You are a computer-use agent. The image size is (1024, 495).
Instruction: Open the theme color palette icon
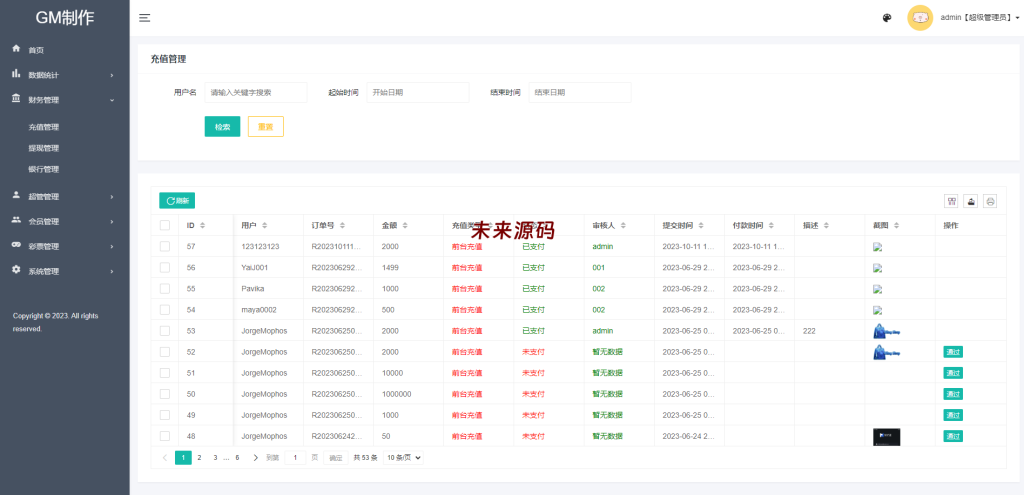[887, 18]
